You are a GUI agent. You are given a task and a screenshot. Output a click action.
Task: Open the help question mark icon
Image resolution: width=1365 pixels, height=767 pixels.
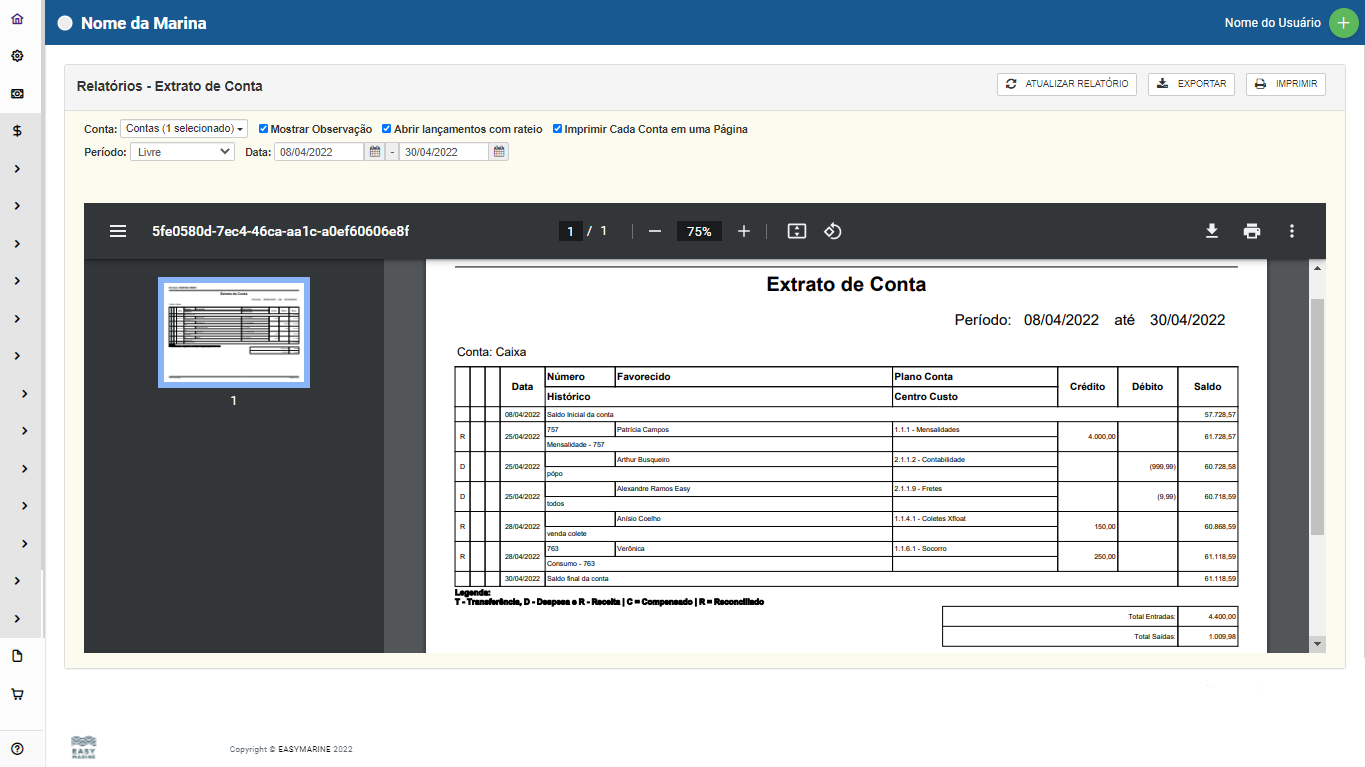17,748
